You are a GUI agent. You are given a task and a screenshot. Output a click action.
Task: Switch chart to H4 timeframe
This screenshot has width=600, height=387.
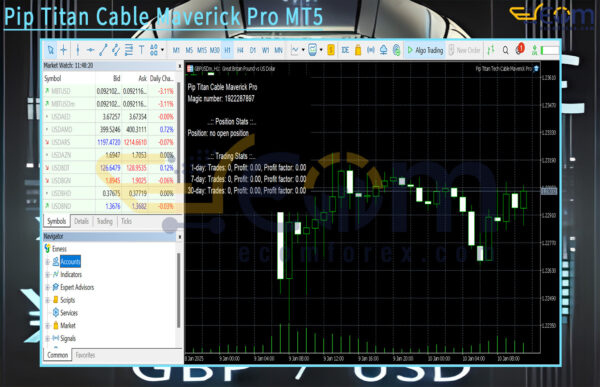240,50
